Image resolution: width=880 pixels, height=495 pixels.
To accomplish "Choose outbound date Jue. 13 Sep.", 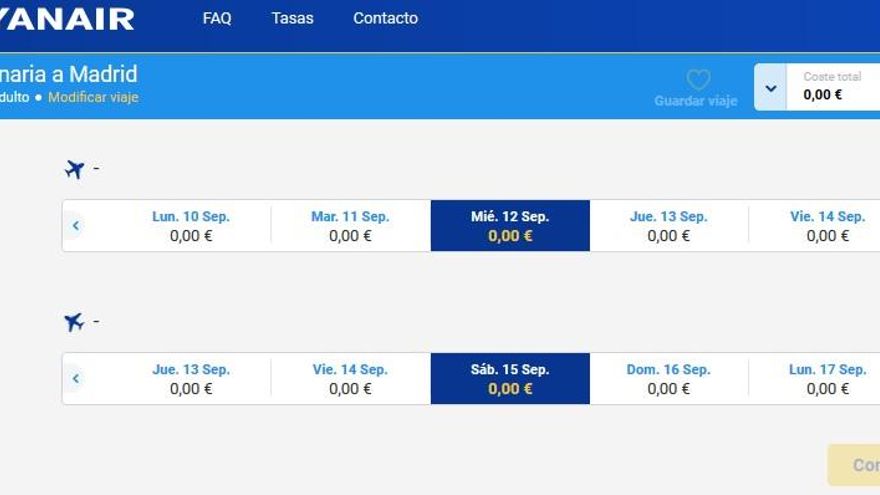I will 668,226.
